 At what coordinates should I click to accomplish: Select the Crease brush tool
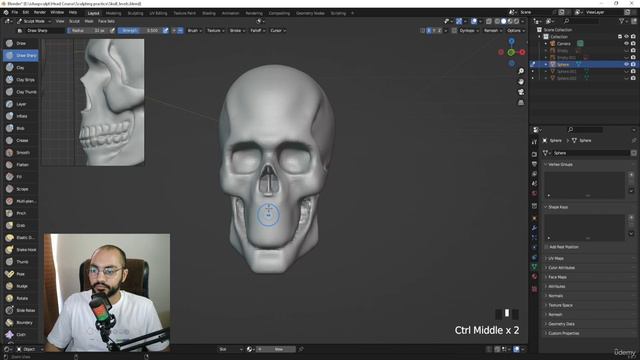click(x=20, y=140)
